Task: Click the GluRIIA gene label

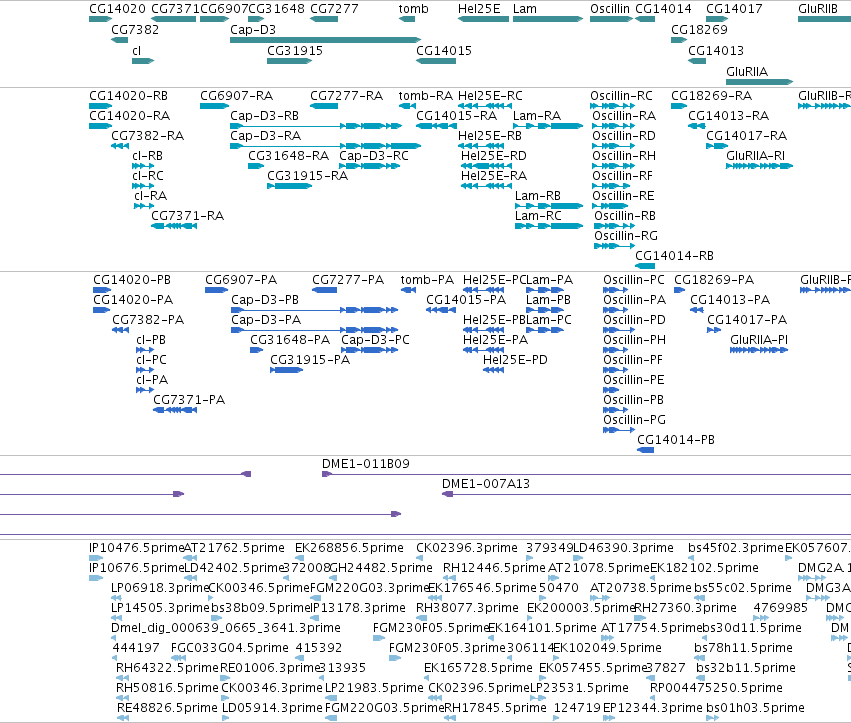Action: pyautogui.click(x=747, y=72)
